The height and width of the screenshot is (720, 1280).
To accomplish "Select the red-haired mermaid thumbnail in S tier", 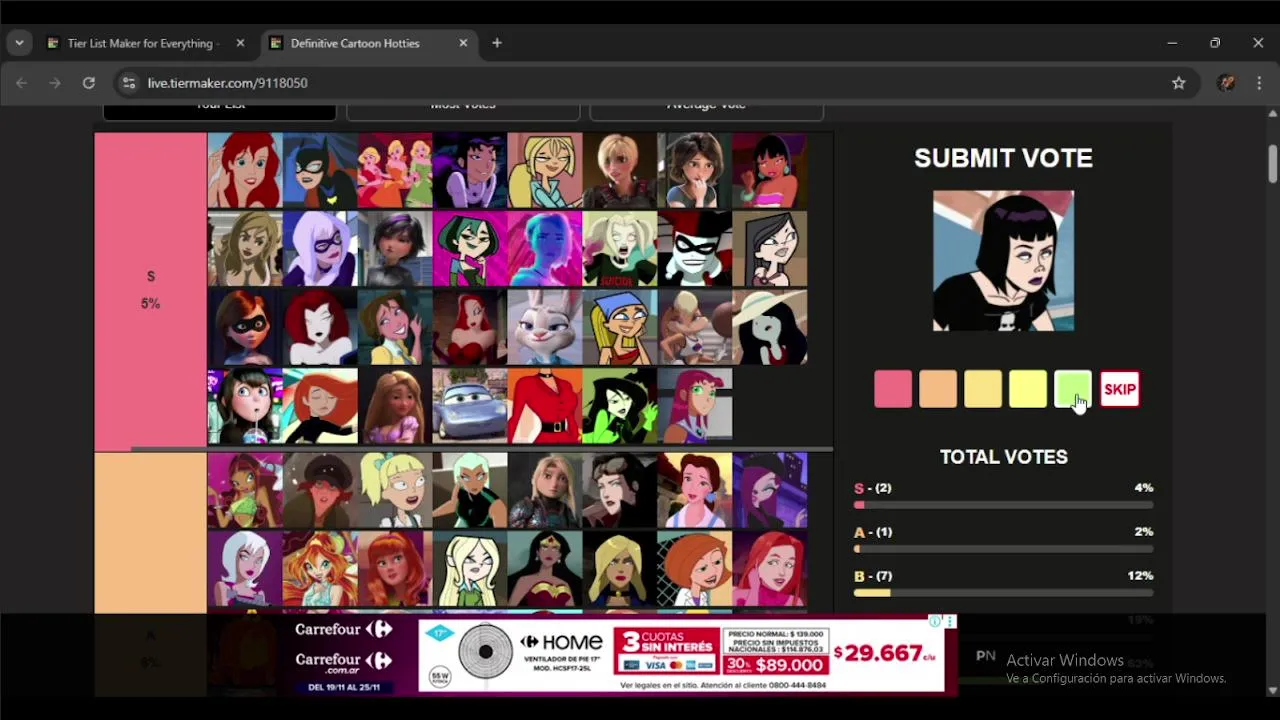I will tap(245, 170).
